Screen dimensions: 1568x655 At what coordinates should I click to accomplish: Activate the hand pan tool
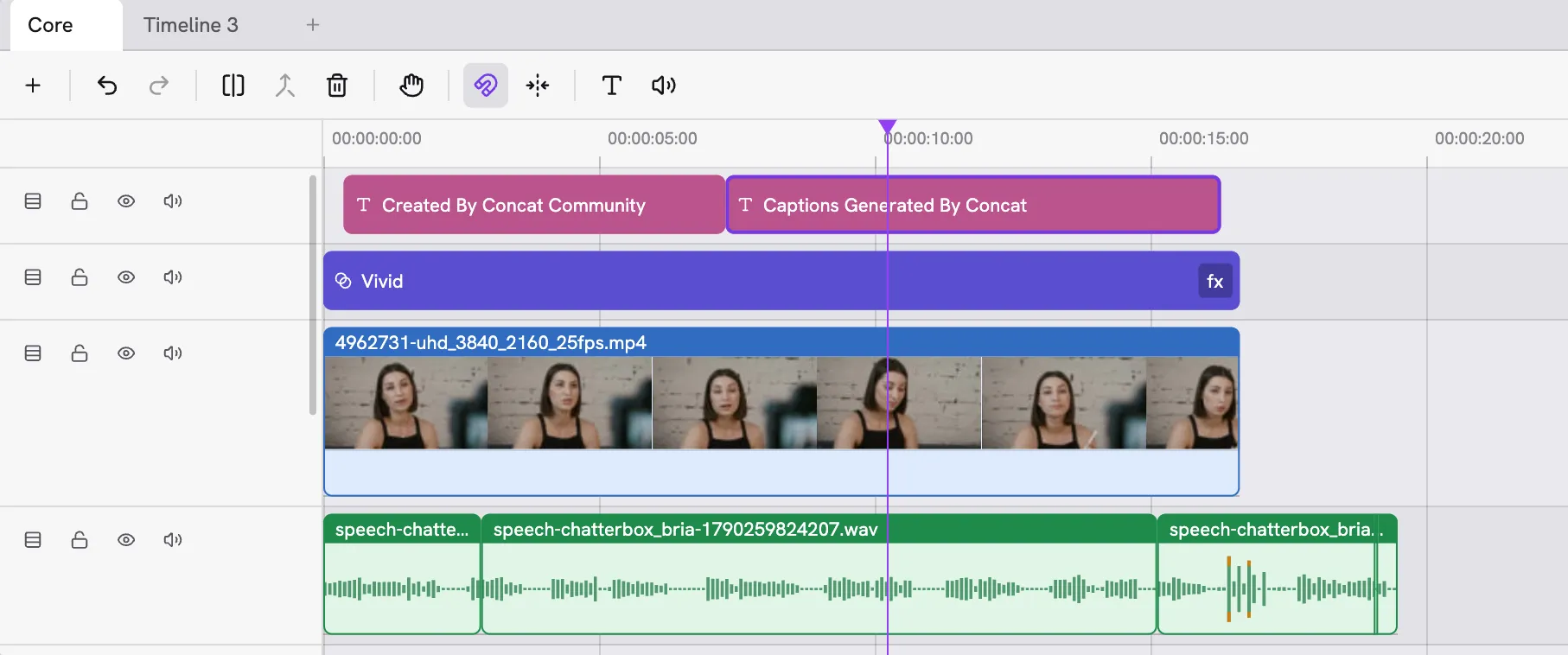[411, 86]
